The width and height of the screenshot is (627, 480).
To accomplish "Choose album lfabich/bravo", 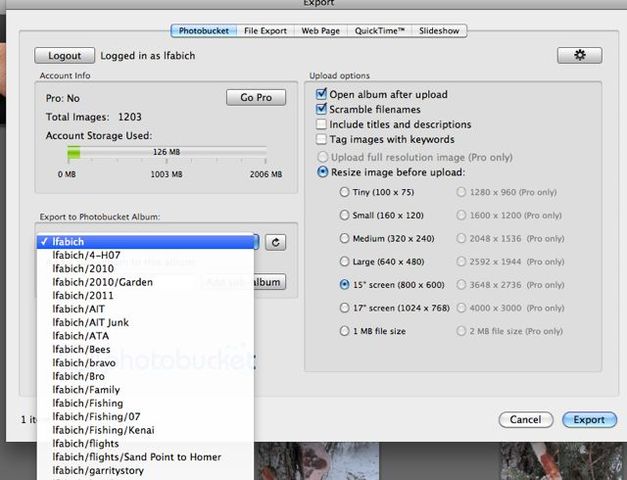I will point(146,363).
